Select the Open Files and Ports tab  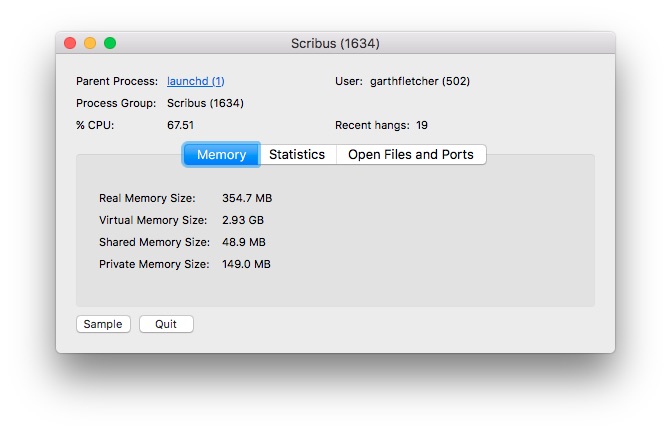tap(411, 155)
